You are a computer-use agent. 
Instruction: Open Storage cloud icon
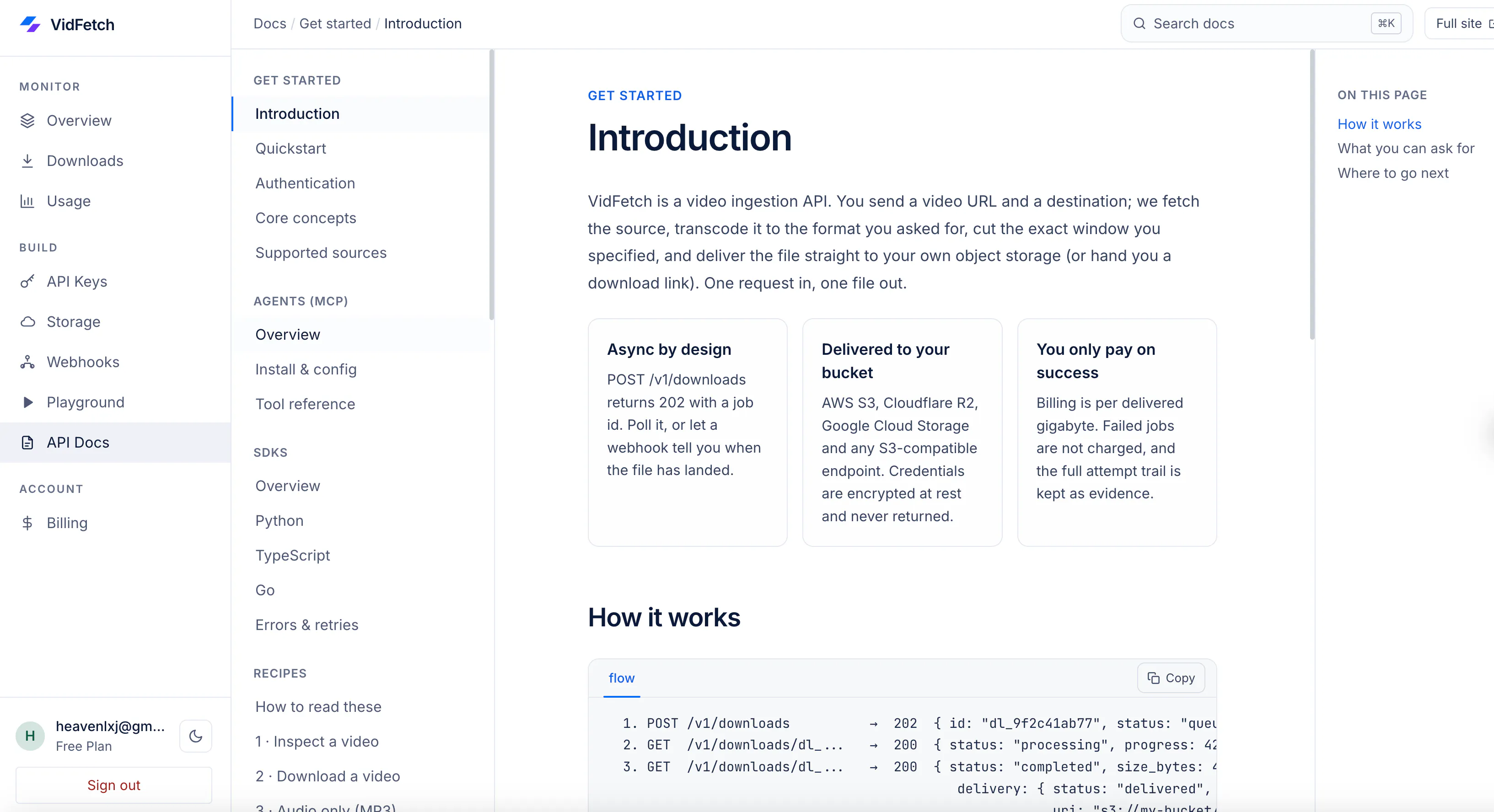coord(27,322)
